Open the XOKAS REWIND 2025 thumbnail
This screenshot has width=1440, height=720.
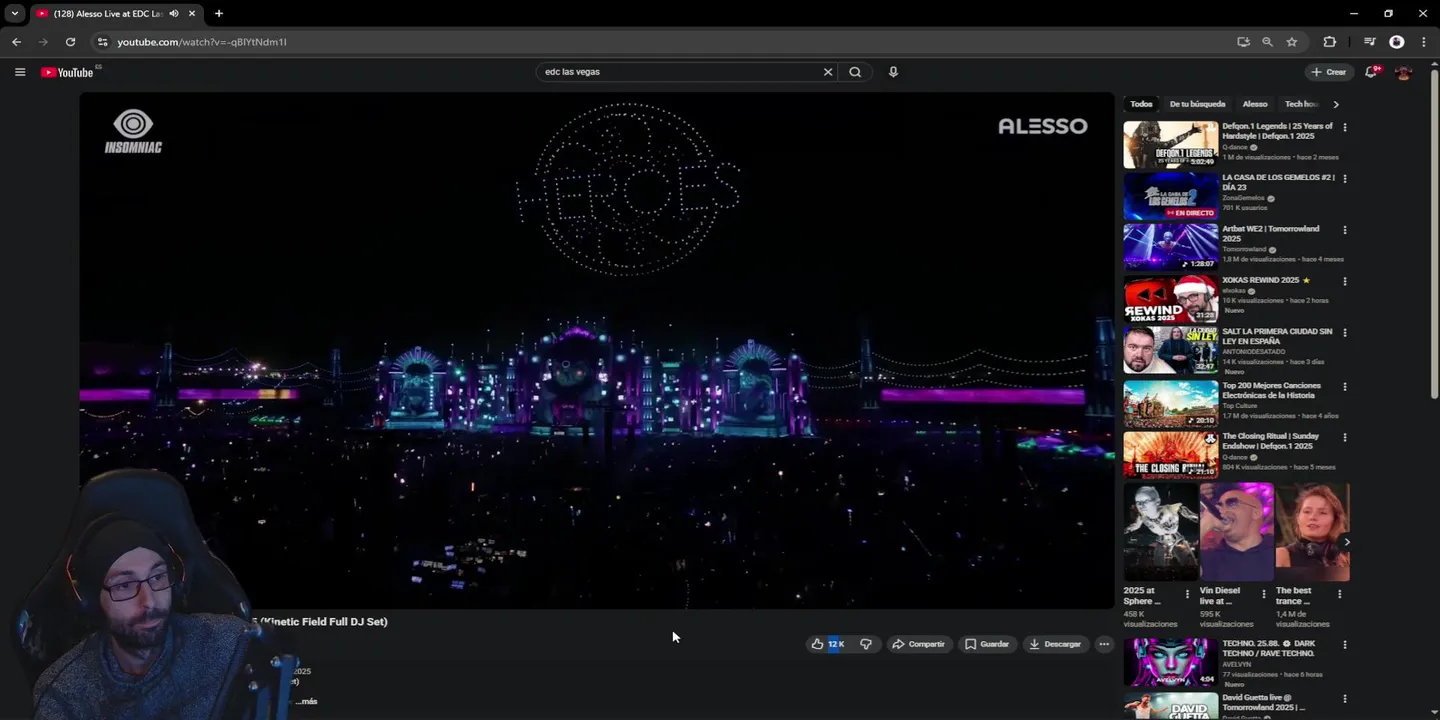click(1171, 298)
